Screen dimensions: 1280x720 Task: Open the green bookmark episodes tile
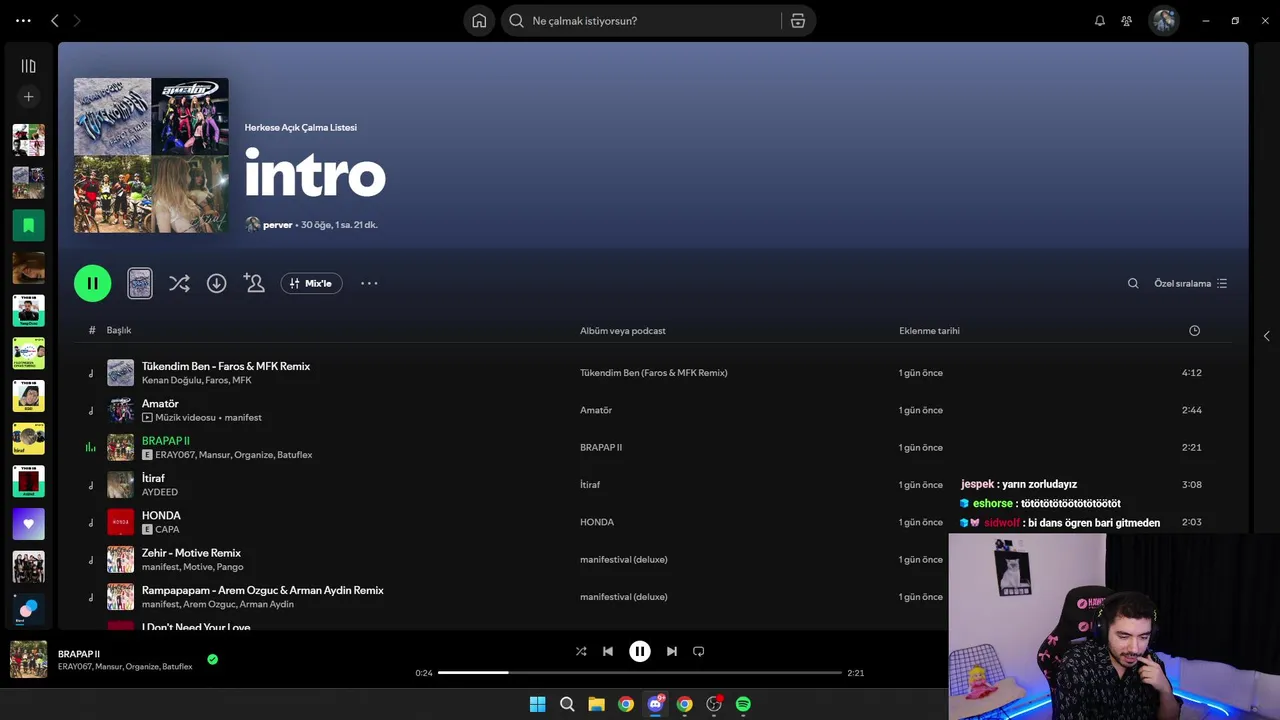(x=28, y=226)
